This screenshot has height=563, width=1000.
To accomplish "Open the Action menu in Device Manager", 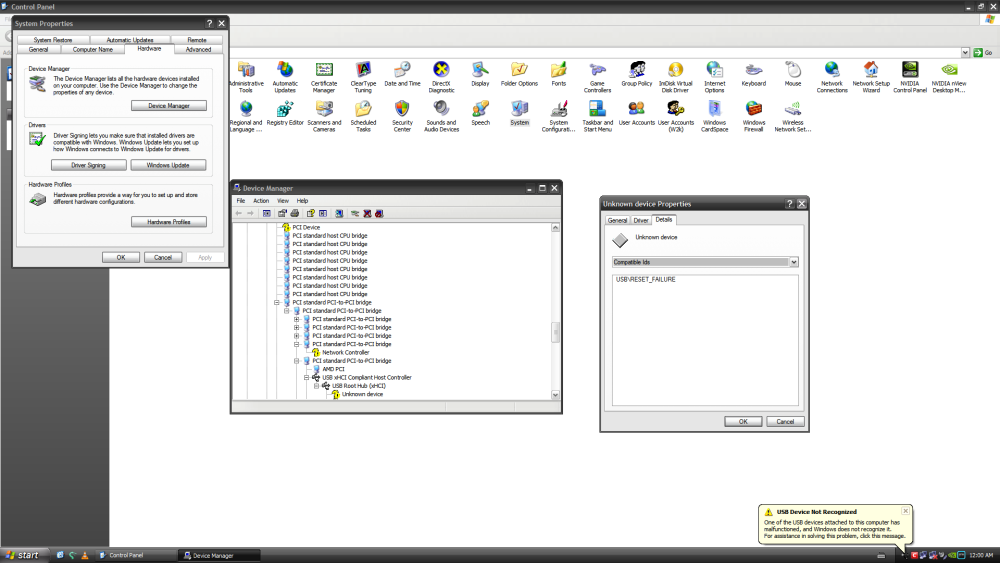I will click(x=261, y=201).
